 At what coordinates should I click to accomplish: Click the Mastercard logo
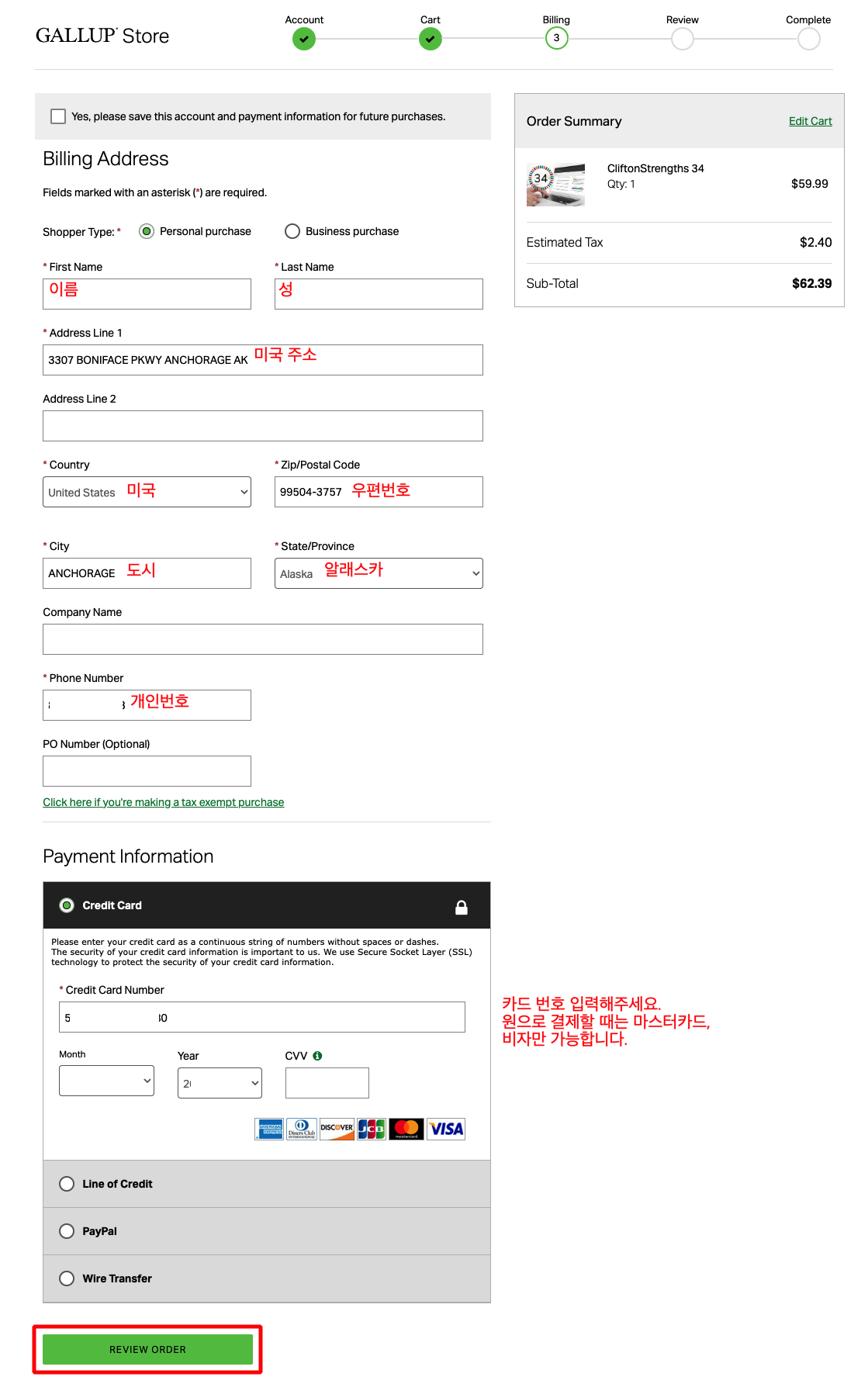(x=406, y=1129)
